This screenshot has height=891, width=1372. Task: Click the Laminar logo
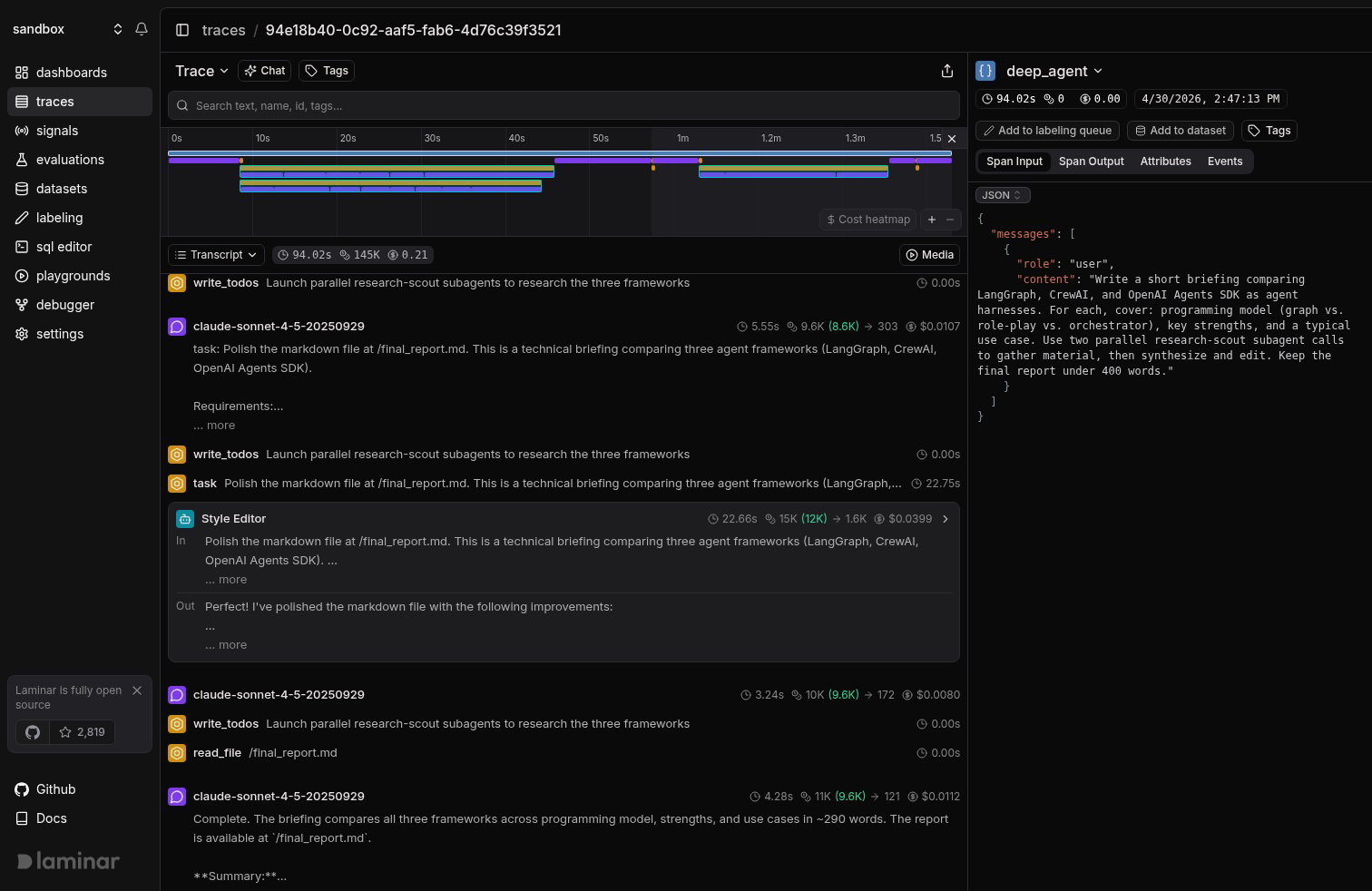(x=68, y=861)
